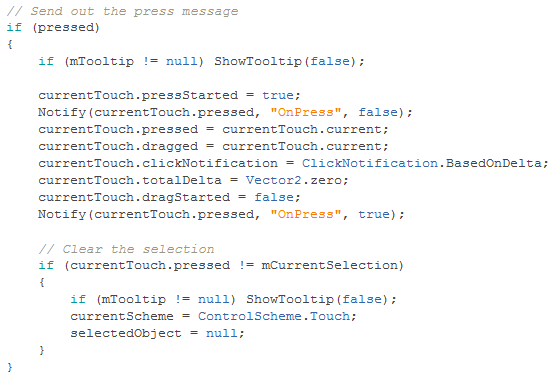This screenshot has height=378, width=554.
Task: Click the second ShowTooltip(false) call
Action: 321,299
